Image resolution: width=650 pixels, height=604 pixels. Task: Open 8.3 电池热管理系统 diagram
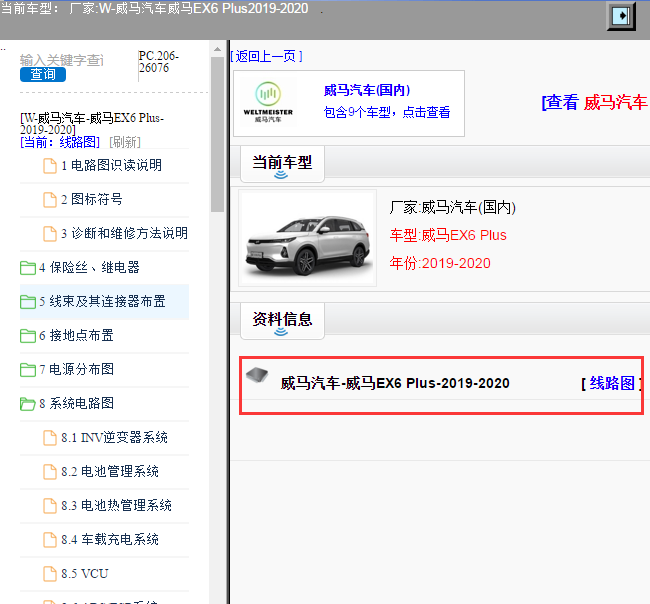[x=116, y=506]
